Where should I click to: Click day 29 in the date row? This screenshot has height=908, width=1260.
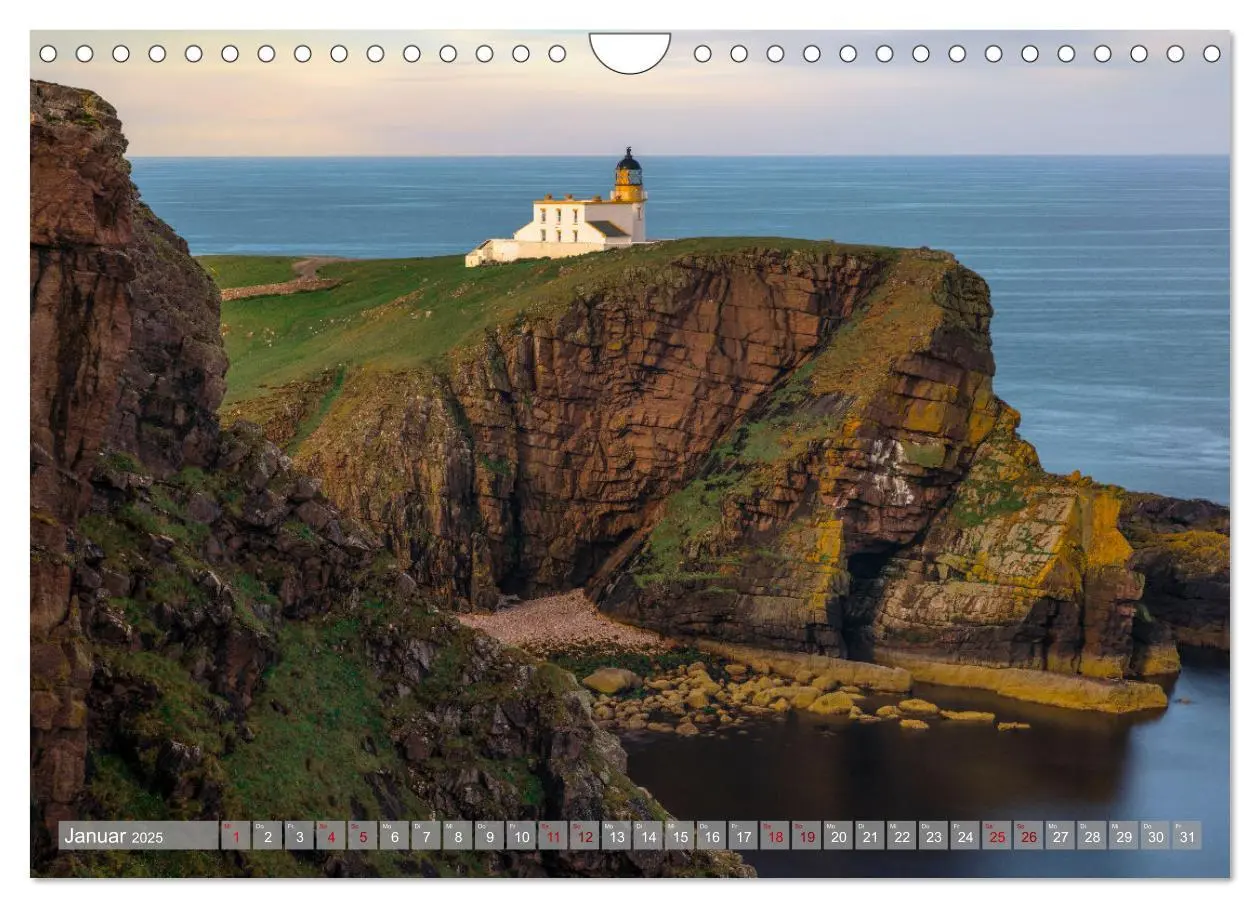point(1122,836)
